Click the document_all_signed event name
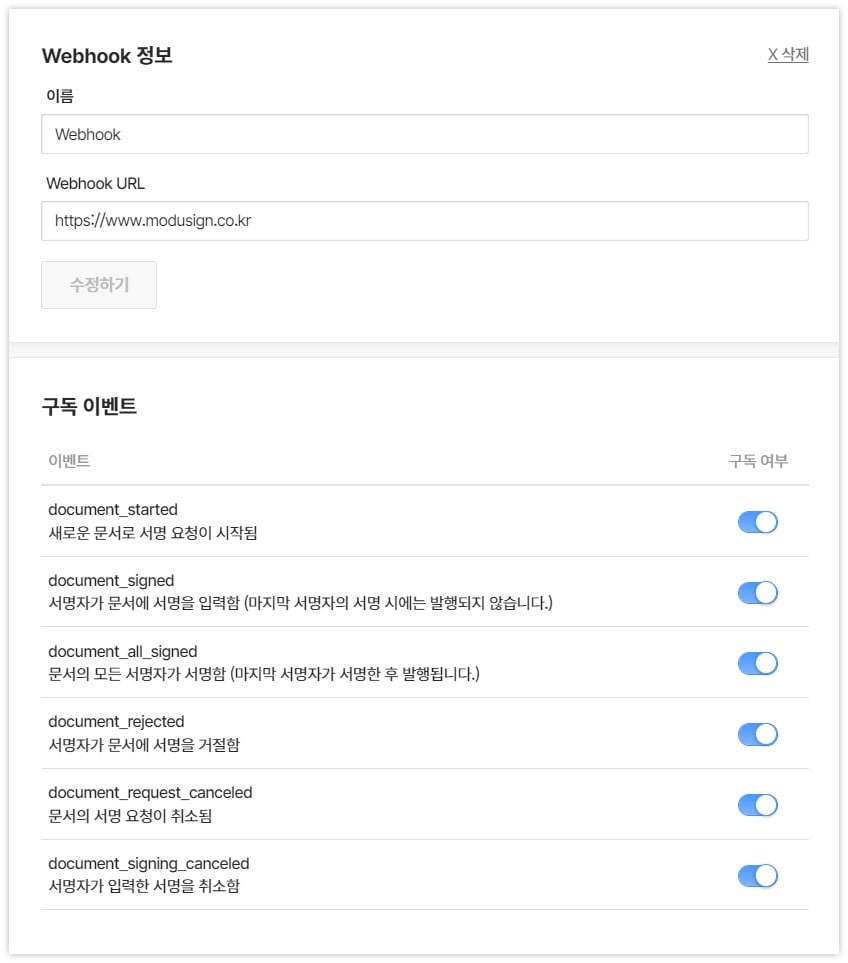 point(123,651)
